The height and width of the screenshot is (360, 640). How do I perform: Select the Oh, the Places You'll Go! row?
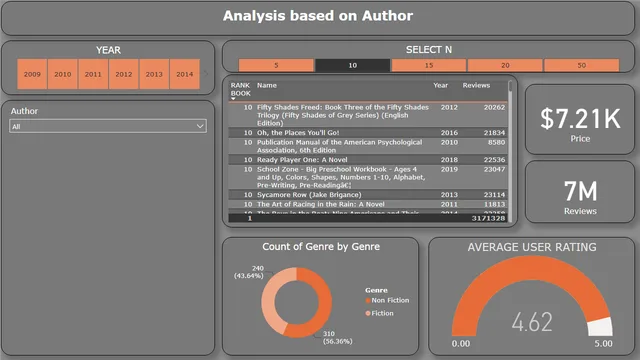click(x=368, y=133)
